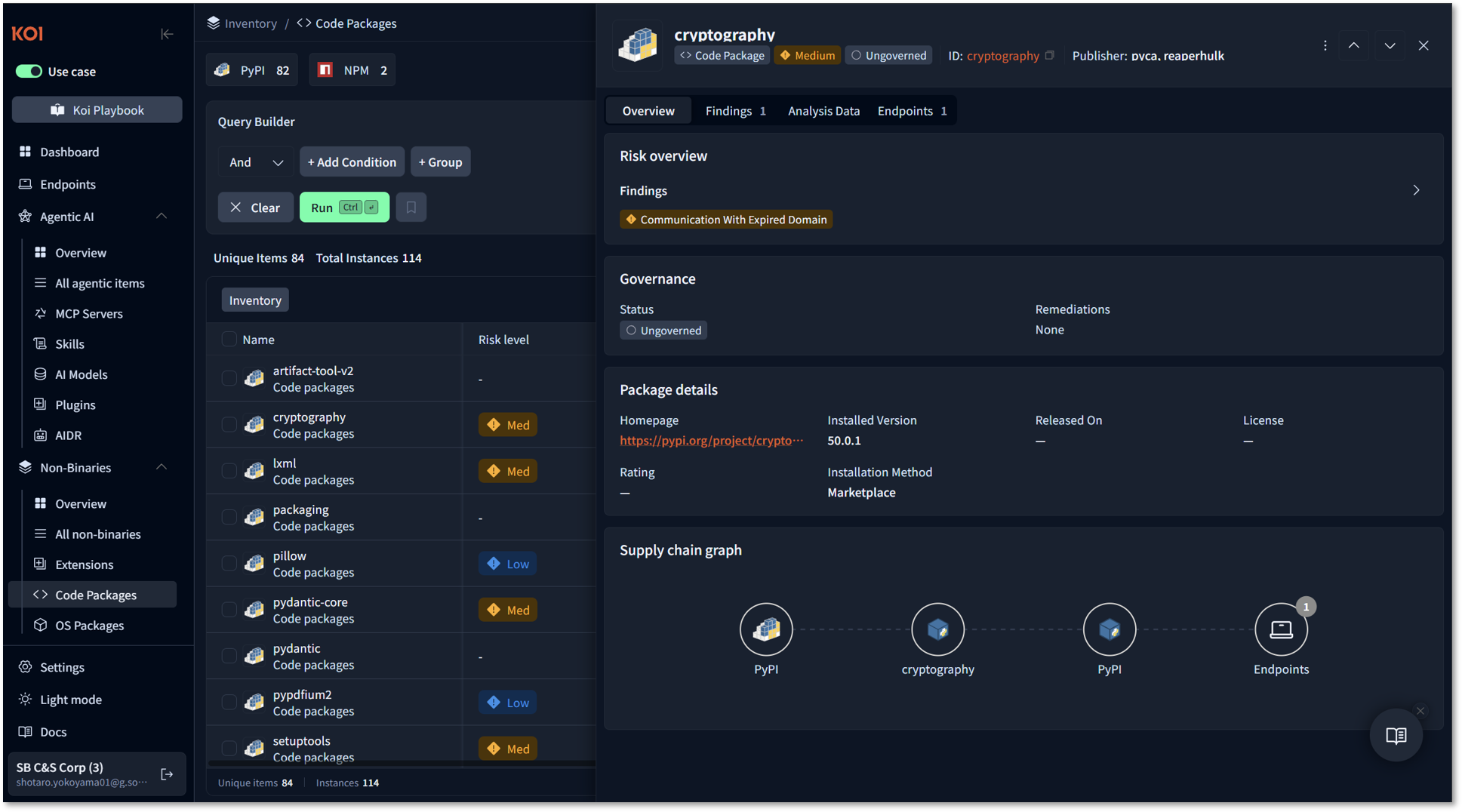Add a Group to the query
This screenshot has width=1462, height=812.
pos(440,161)
